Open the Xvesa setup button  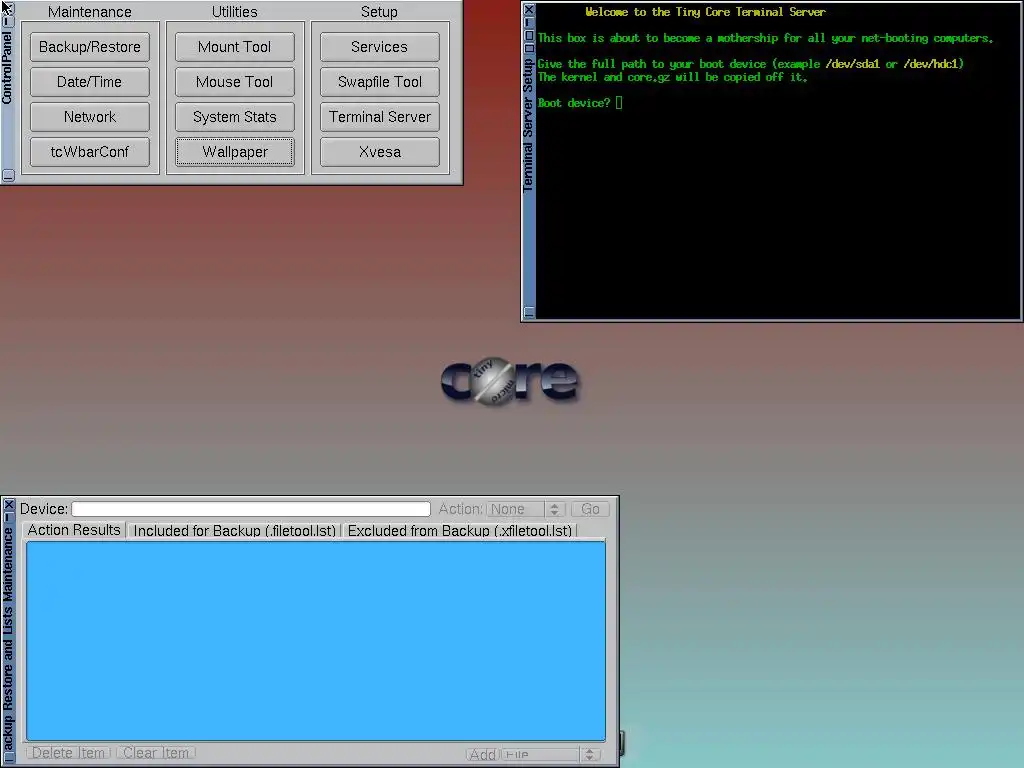click(379, 152)
